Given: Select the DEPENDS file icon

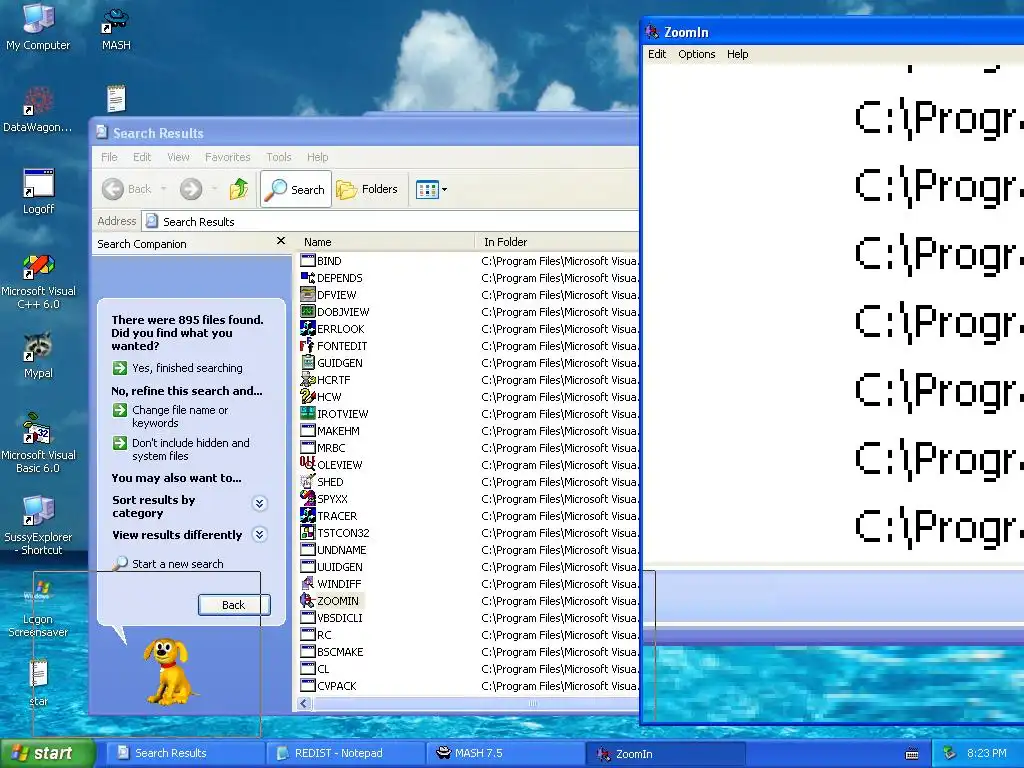Looking at the screenshot, I should [308, 278].
